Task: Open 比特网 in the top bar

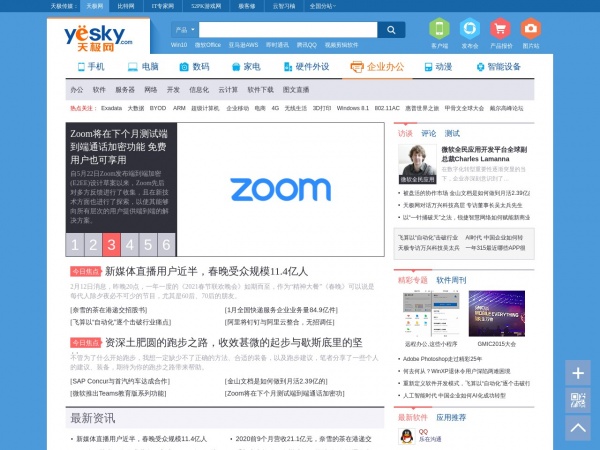Action: [126, 6]
